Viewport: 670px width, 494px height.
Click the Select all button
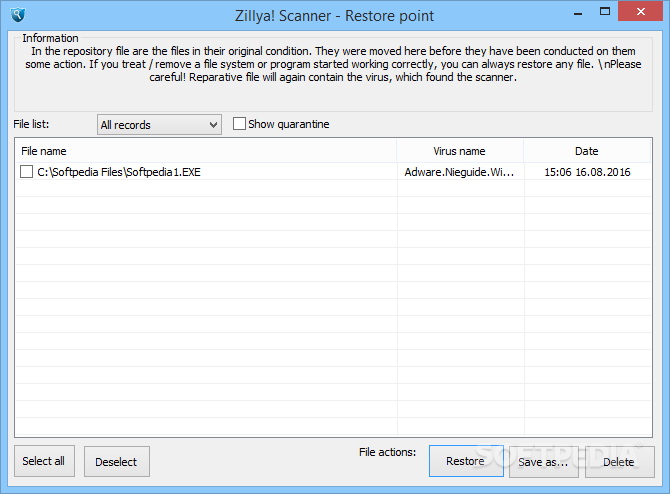44,461
